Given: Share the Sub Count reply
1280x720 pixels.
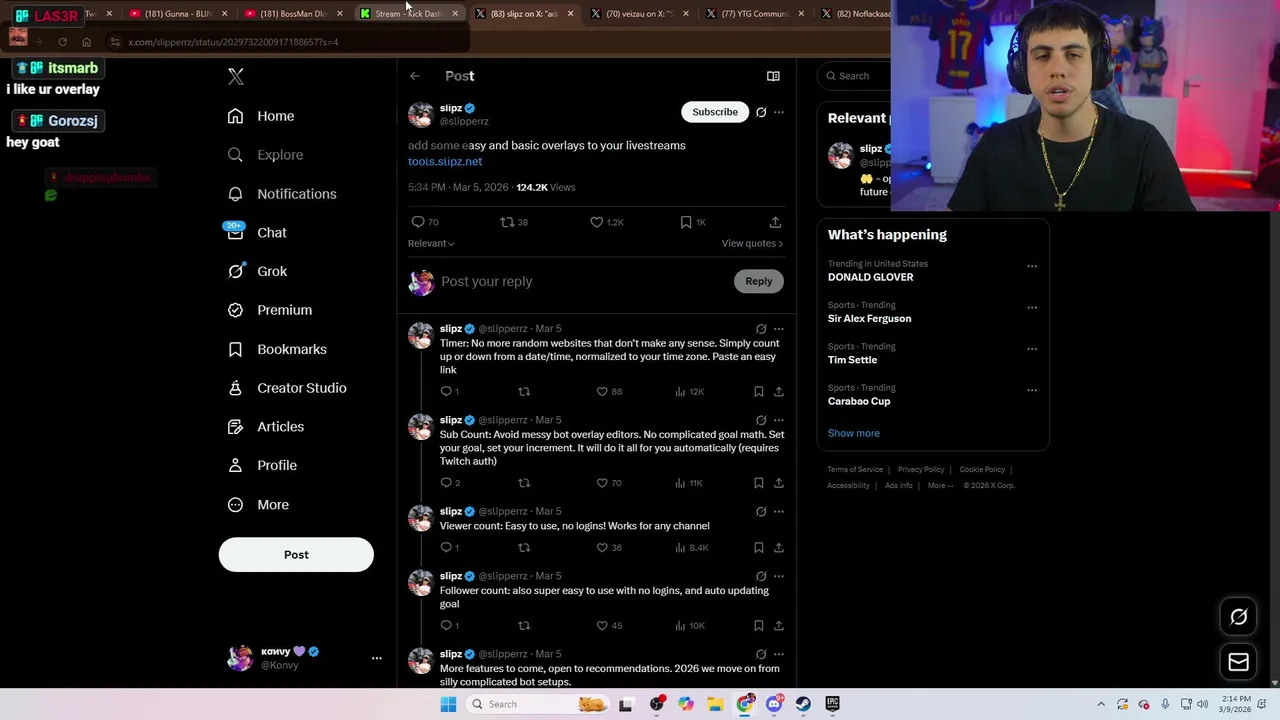Looking at the screenshot, I should pos(778,483).
